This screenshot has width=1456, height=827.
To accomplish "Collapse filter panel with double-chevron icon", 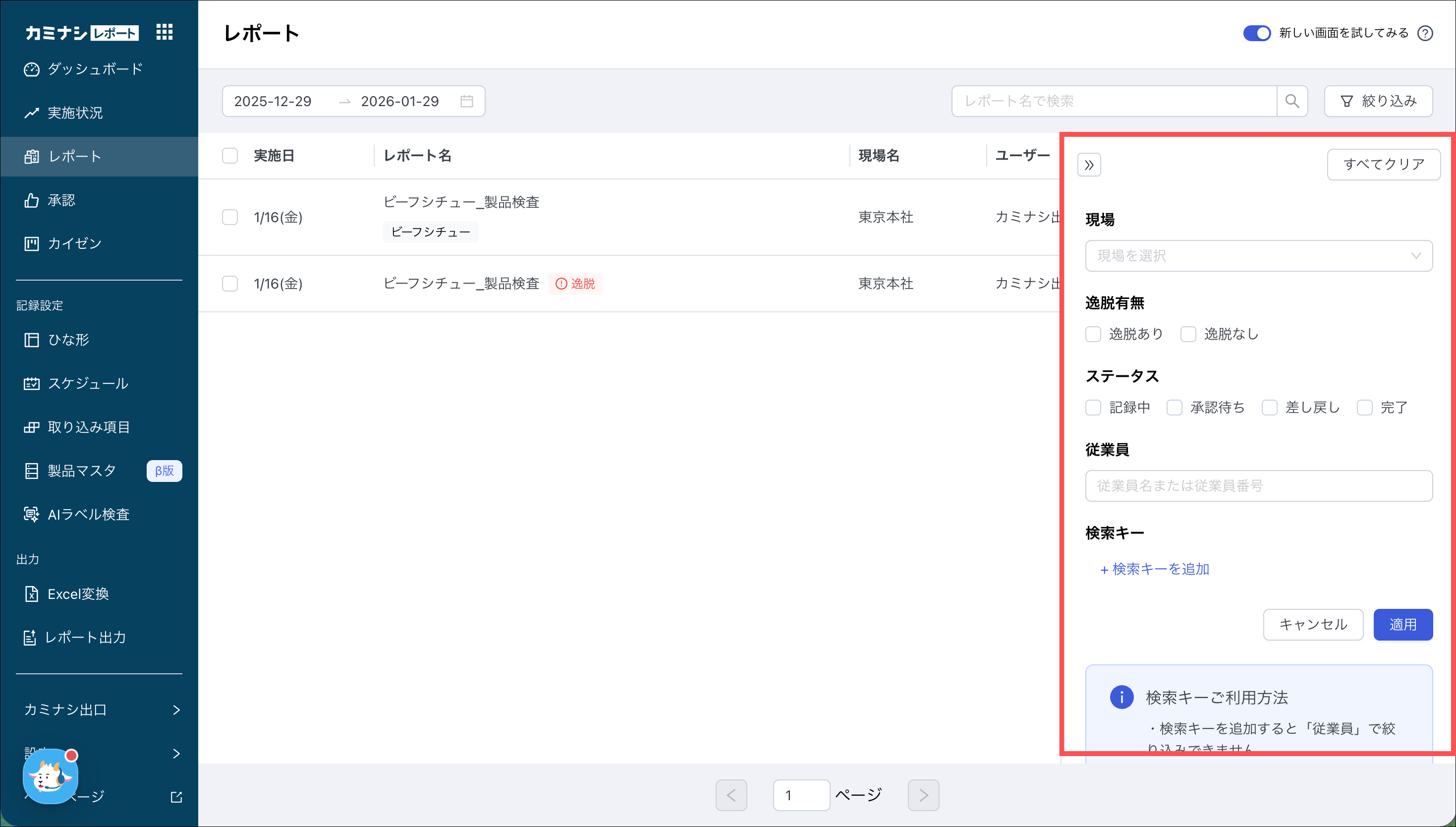I will click(1089, 165).
